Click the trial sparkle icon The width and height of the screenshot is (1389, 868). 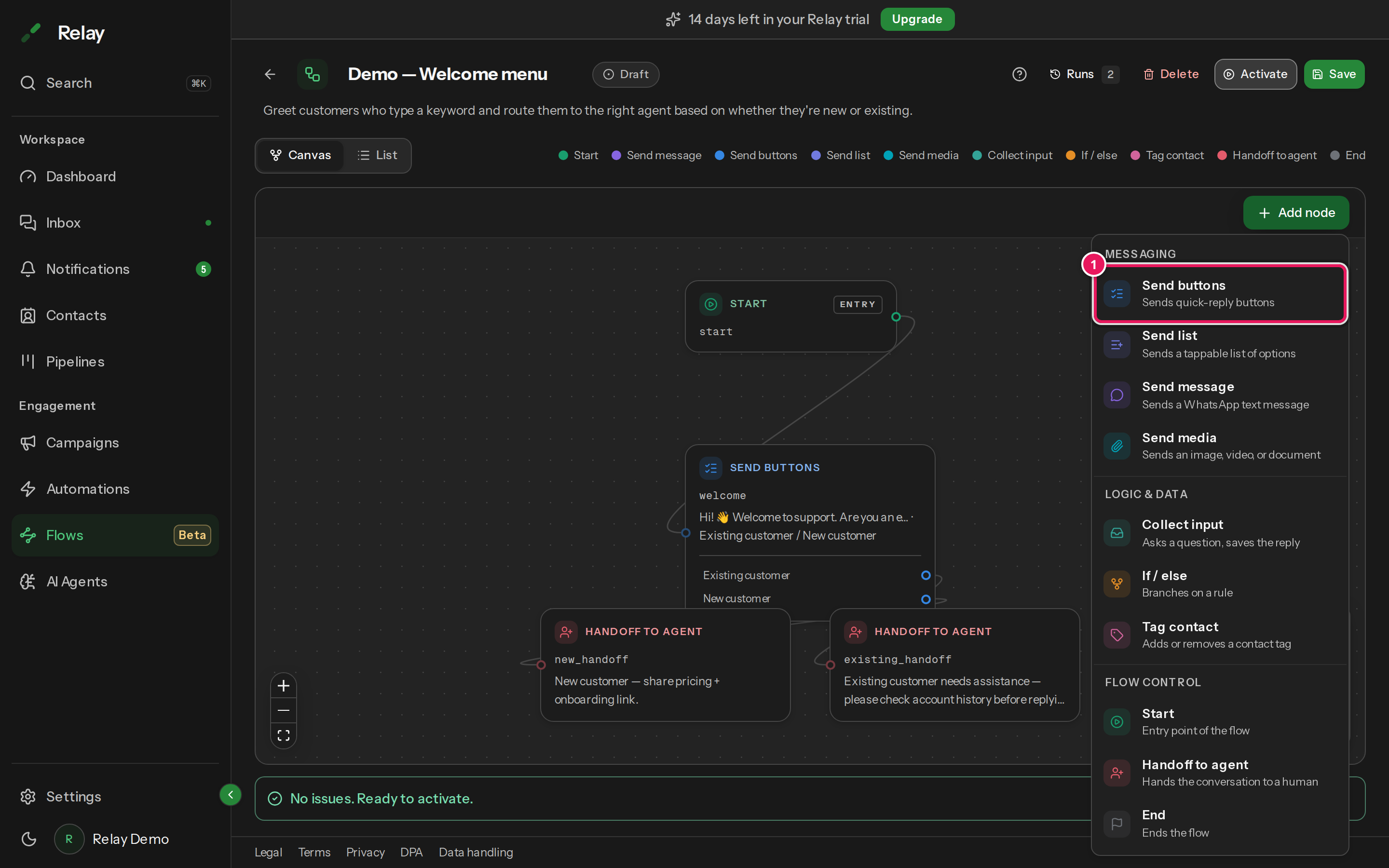pyautogui.click(x=673, y=19)
